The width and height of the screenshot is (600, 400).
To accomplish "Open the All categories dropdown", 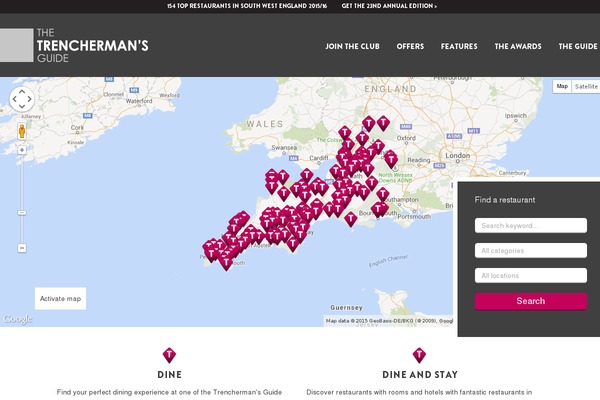I will point(530,250).
